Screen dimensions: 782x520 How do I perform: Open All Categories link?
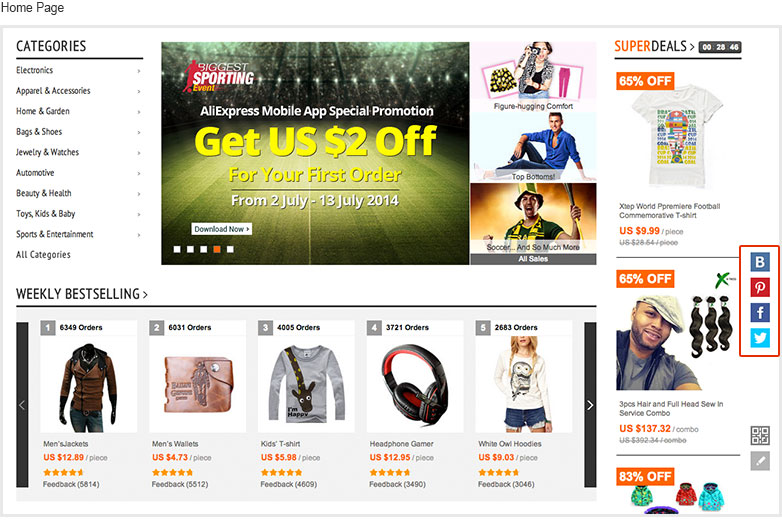tap(43, 255)
